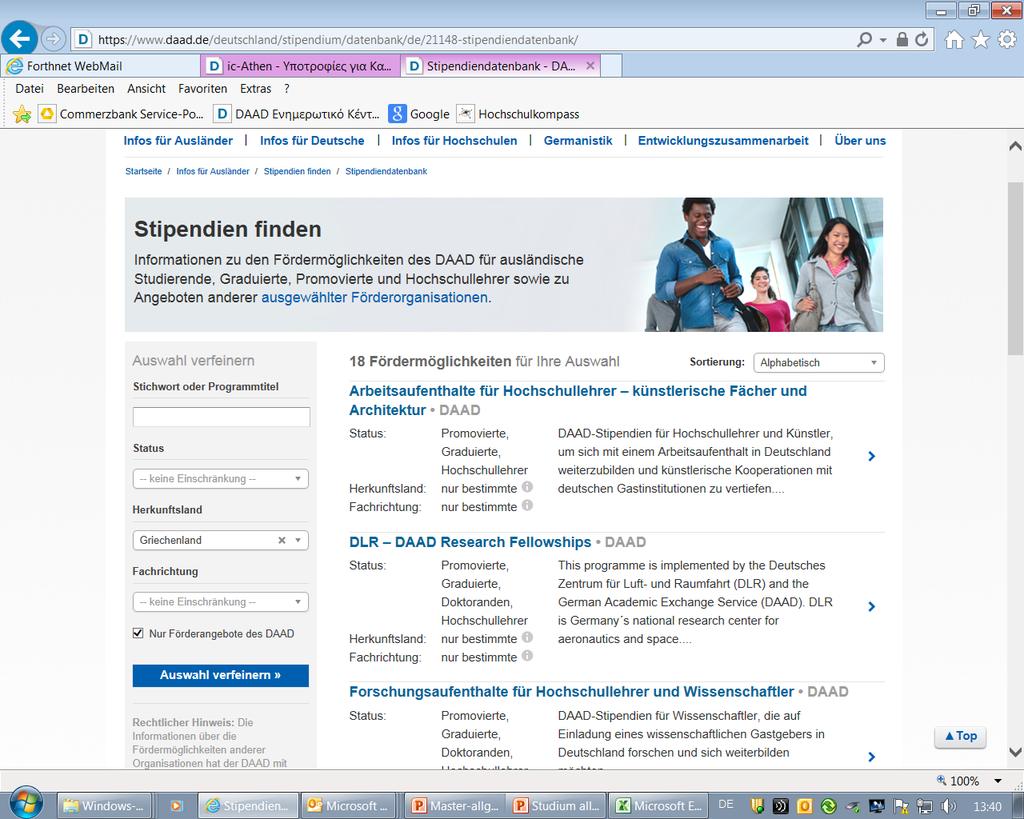Open the Germanistik navigation link
The image size is (1024, 819).
578,140
